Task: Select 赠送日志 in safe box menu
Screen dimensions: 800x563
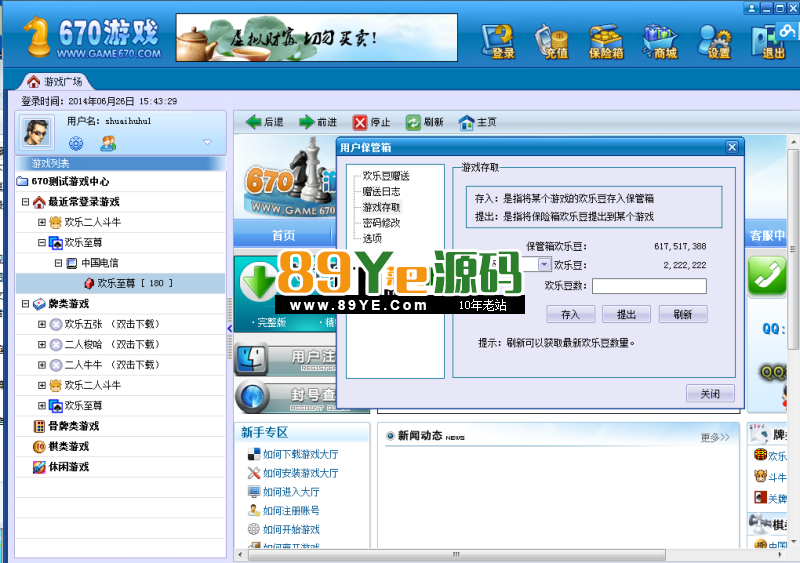Action: pos(381,191)
